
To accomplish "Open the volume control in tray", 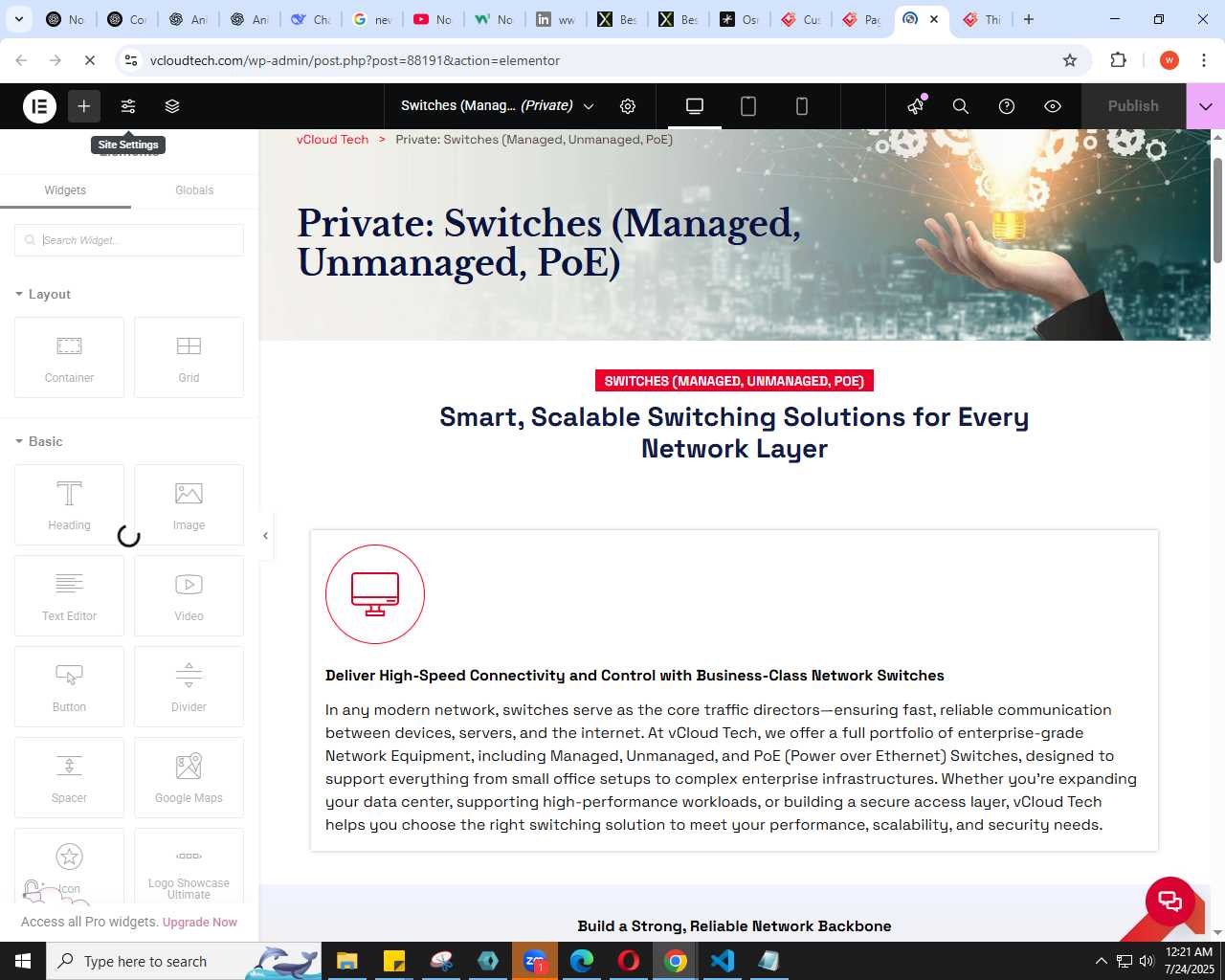I will pyautogui.click(x=1147, y=961).
